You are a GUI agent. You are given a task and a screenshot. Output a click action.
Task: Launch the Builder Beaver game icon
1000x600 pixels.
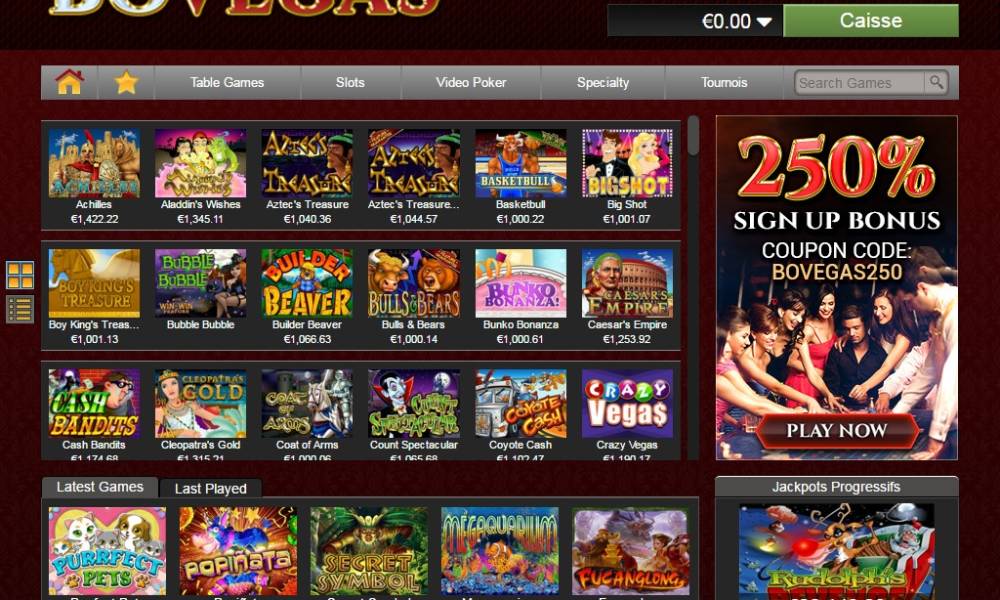307,283
